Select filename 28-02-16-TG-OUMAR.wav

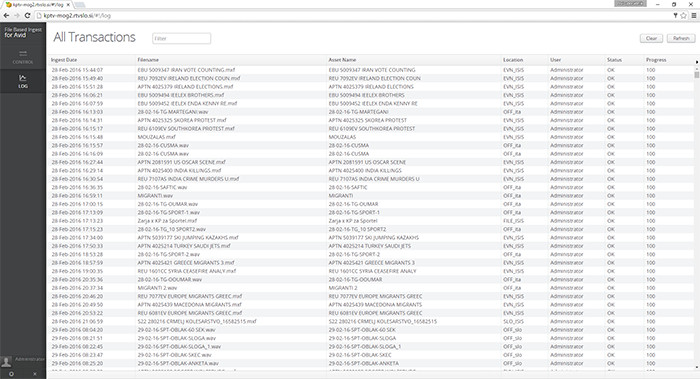tap(168, 204)
